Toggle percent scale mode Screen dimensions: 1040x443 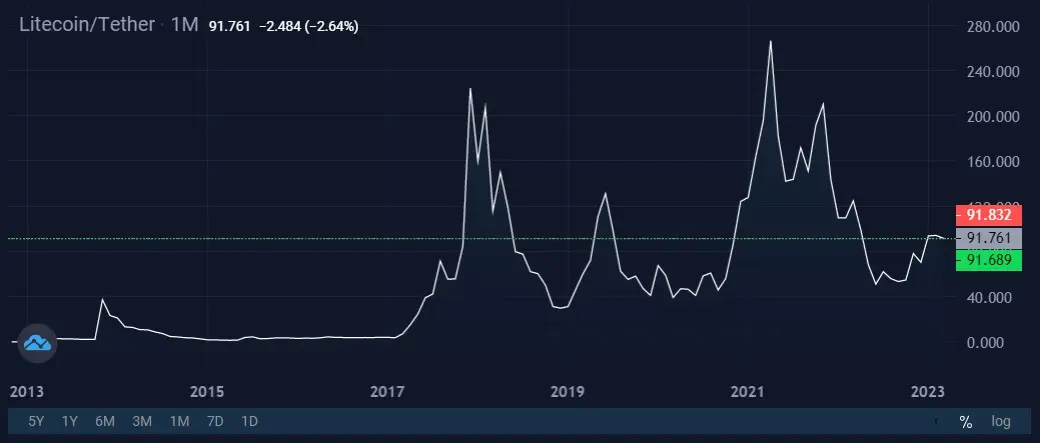coord(966,421)
